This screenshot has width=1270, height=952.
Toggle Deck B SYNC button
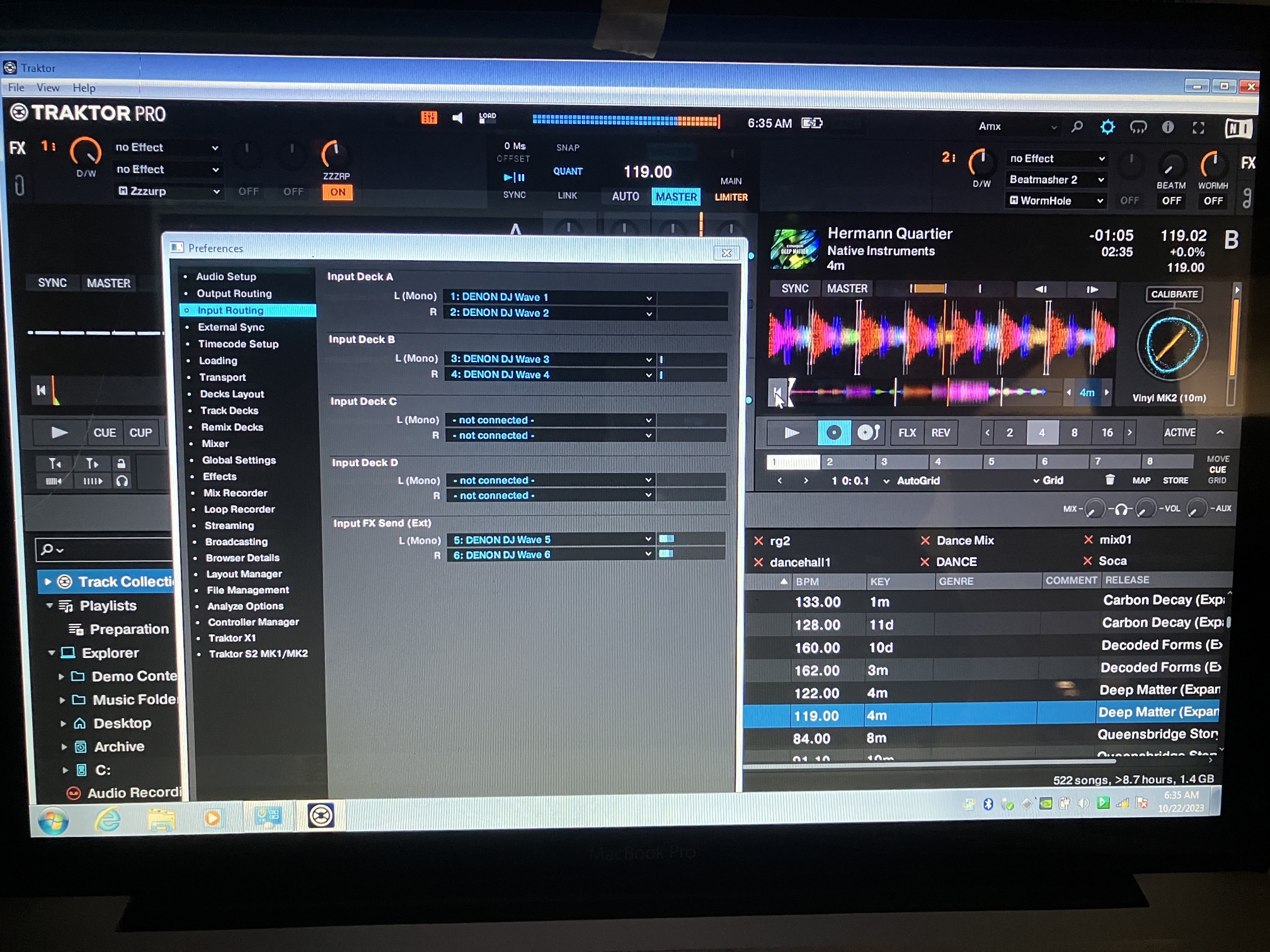(795, 289)
